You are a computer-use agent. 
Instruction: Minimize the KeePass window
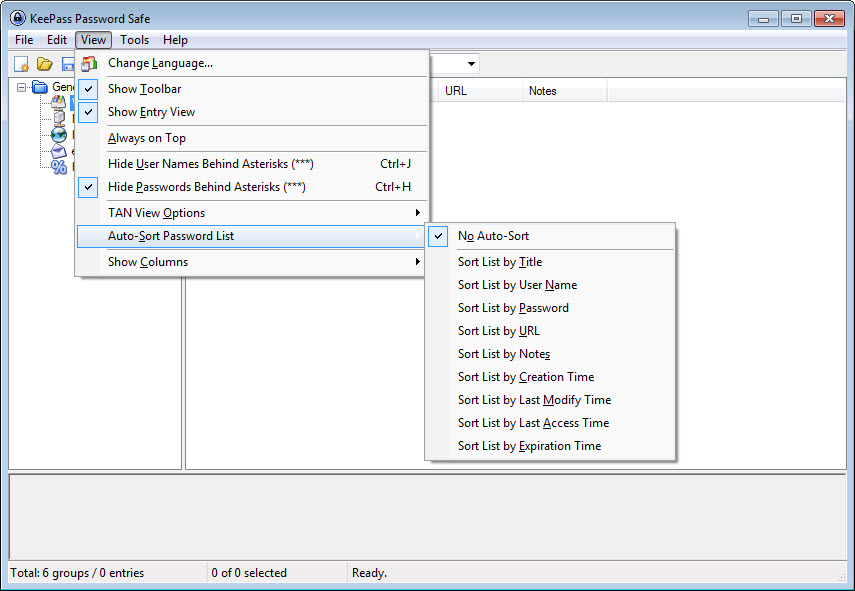763,19
